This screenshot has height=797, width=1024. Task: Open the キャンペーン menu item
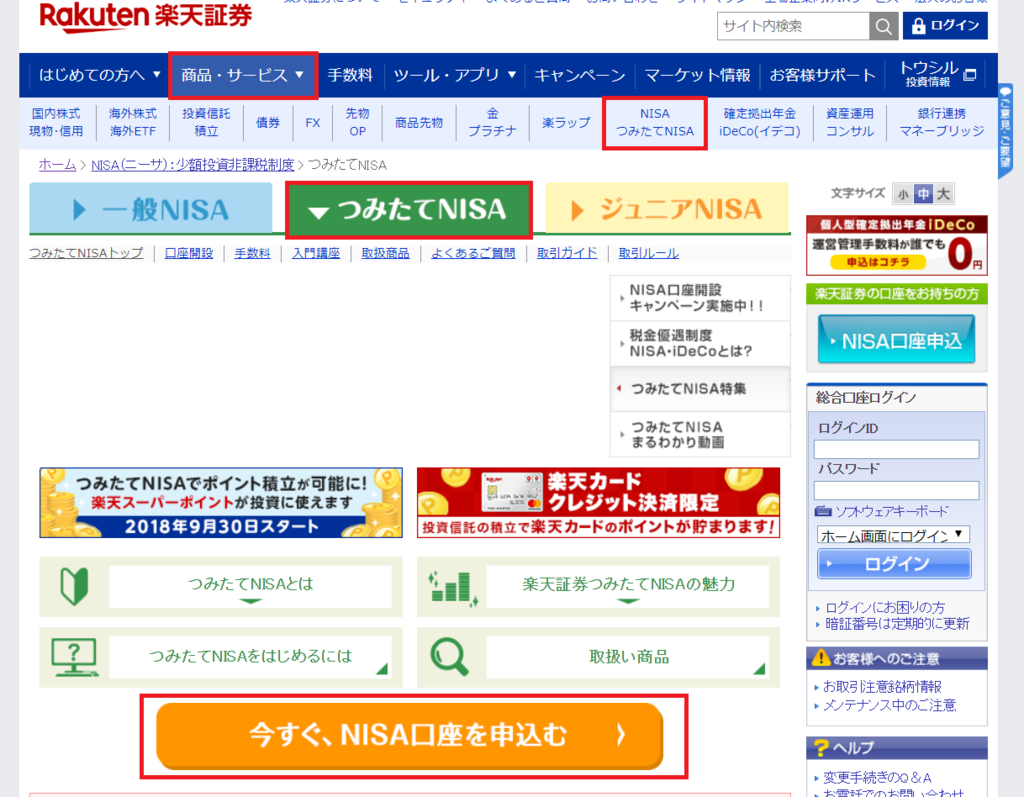click(x=579, y=75)
